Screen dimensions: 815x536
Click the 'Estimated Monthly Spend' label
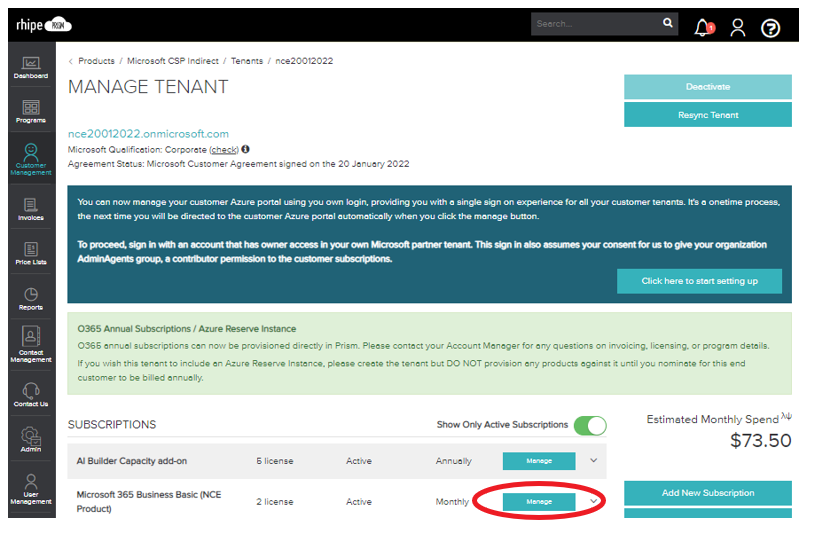click(713, 420)
